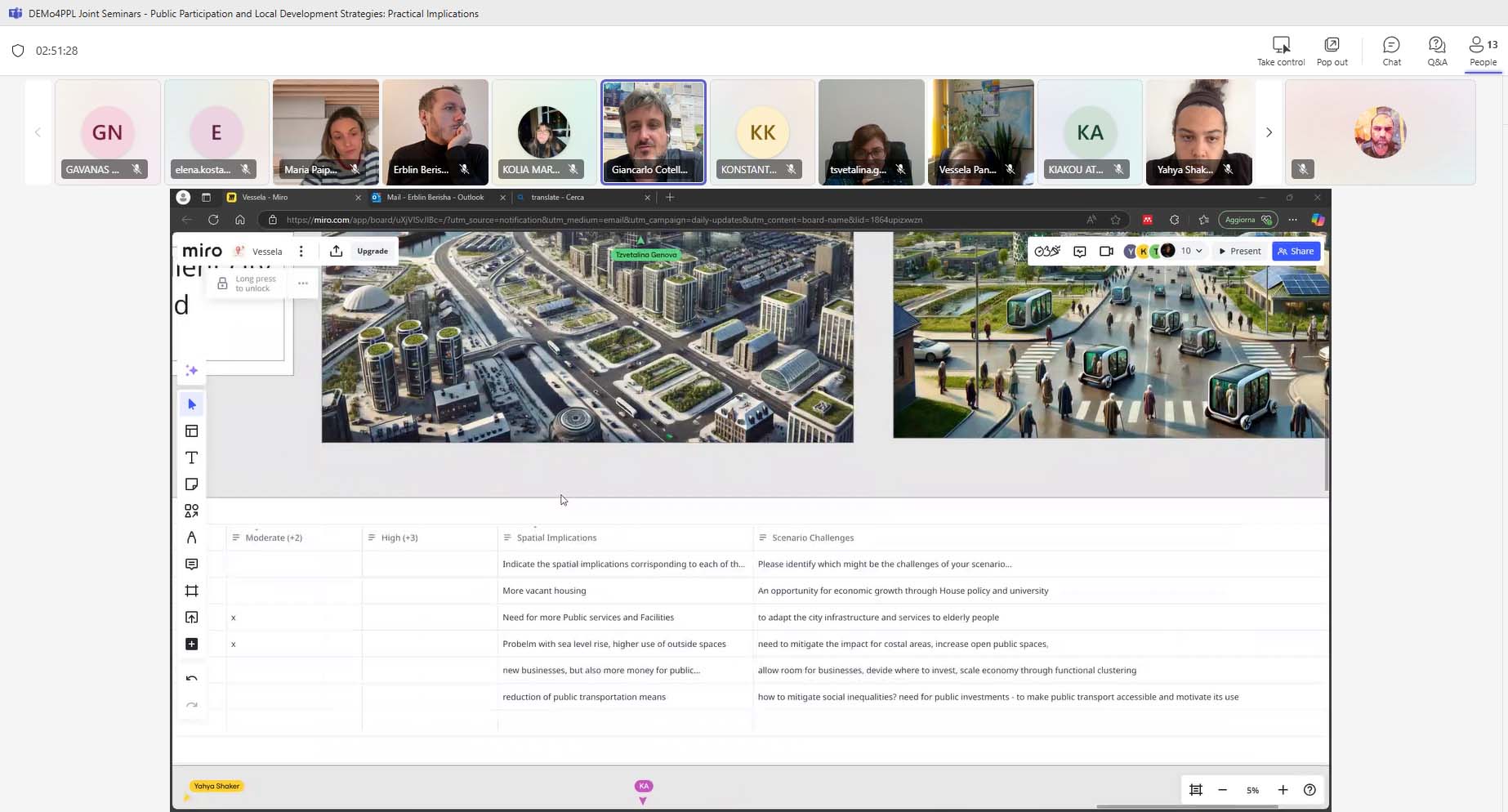Open the Q&A panel
Image resolution: width=1508 pixels, height=812 pixels.
point(1437,51)
